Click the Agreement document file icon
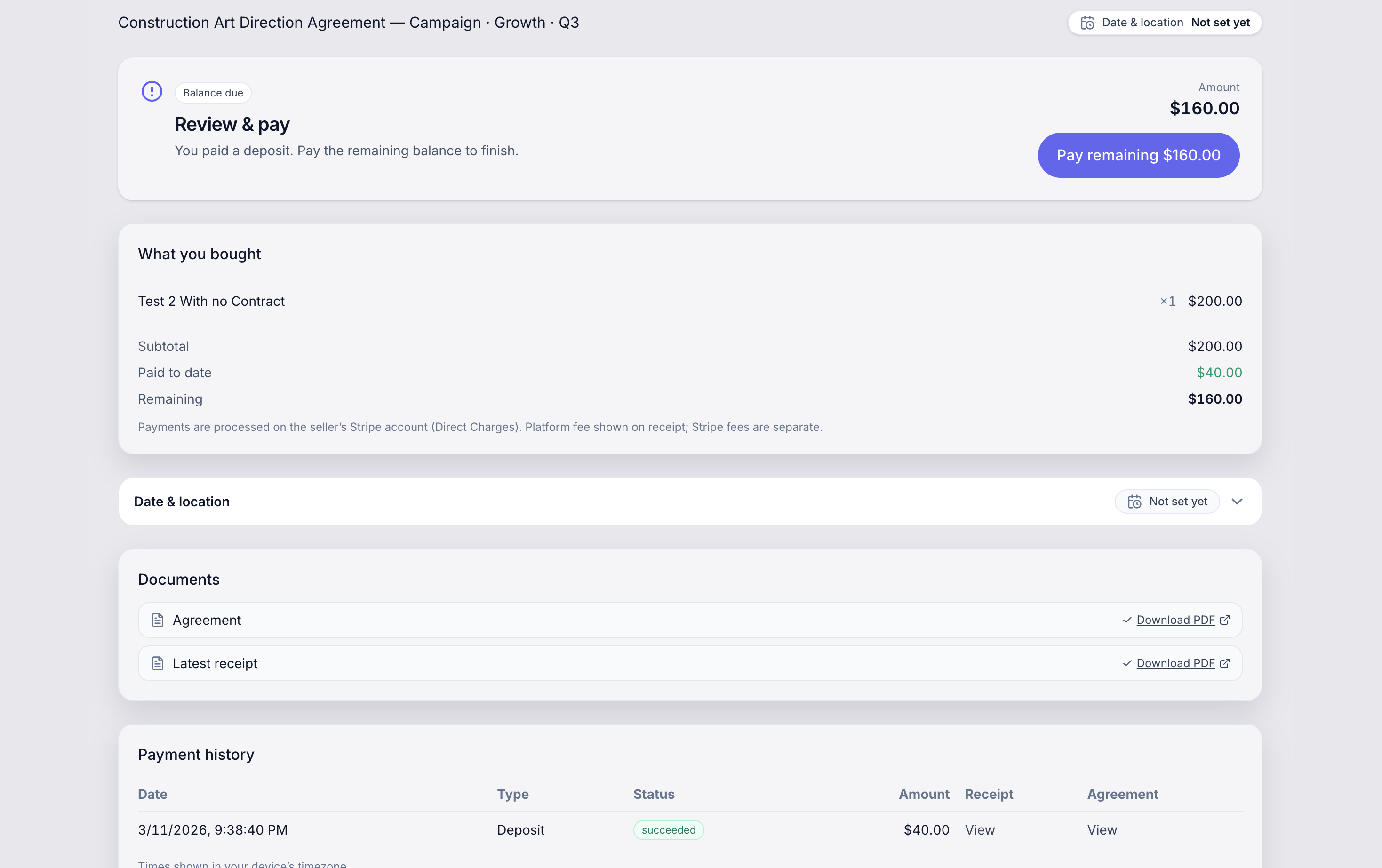This screenshot has width=1382, height=868. point(158,620)
